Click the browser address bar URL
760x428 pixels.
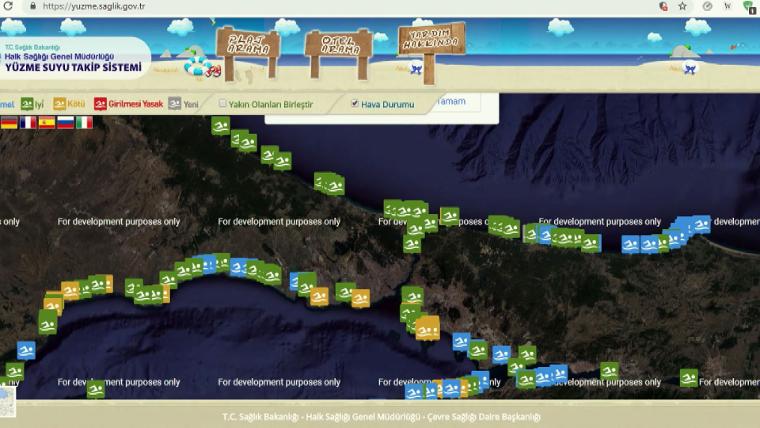pos(94,6)
